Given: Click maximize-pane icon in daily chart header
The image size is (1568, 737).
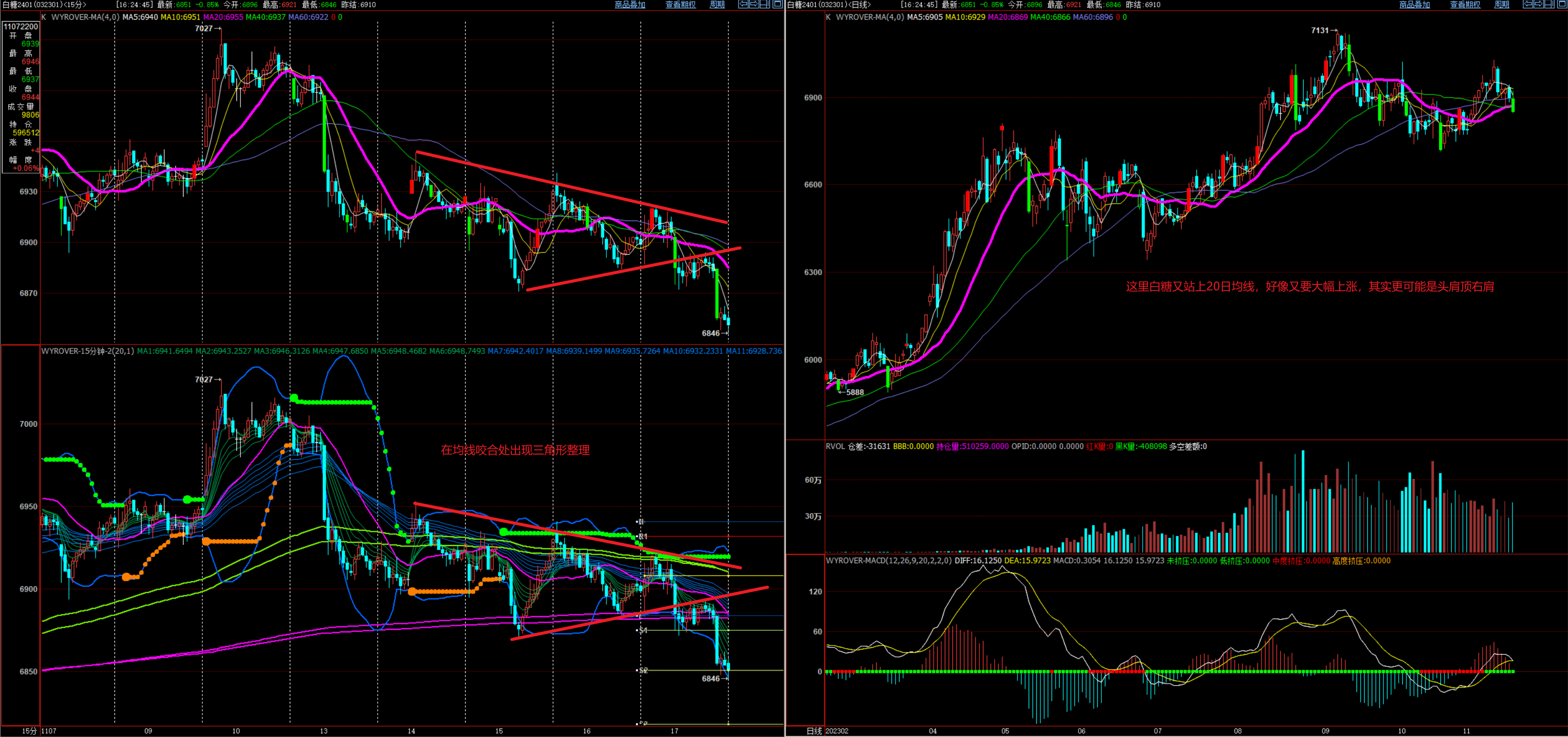Looking at the screenshot, I should click(1562, 4).
